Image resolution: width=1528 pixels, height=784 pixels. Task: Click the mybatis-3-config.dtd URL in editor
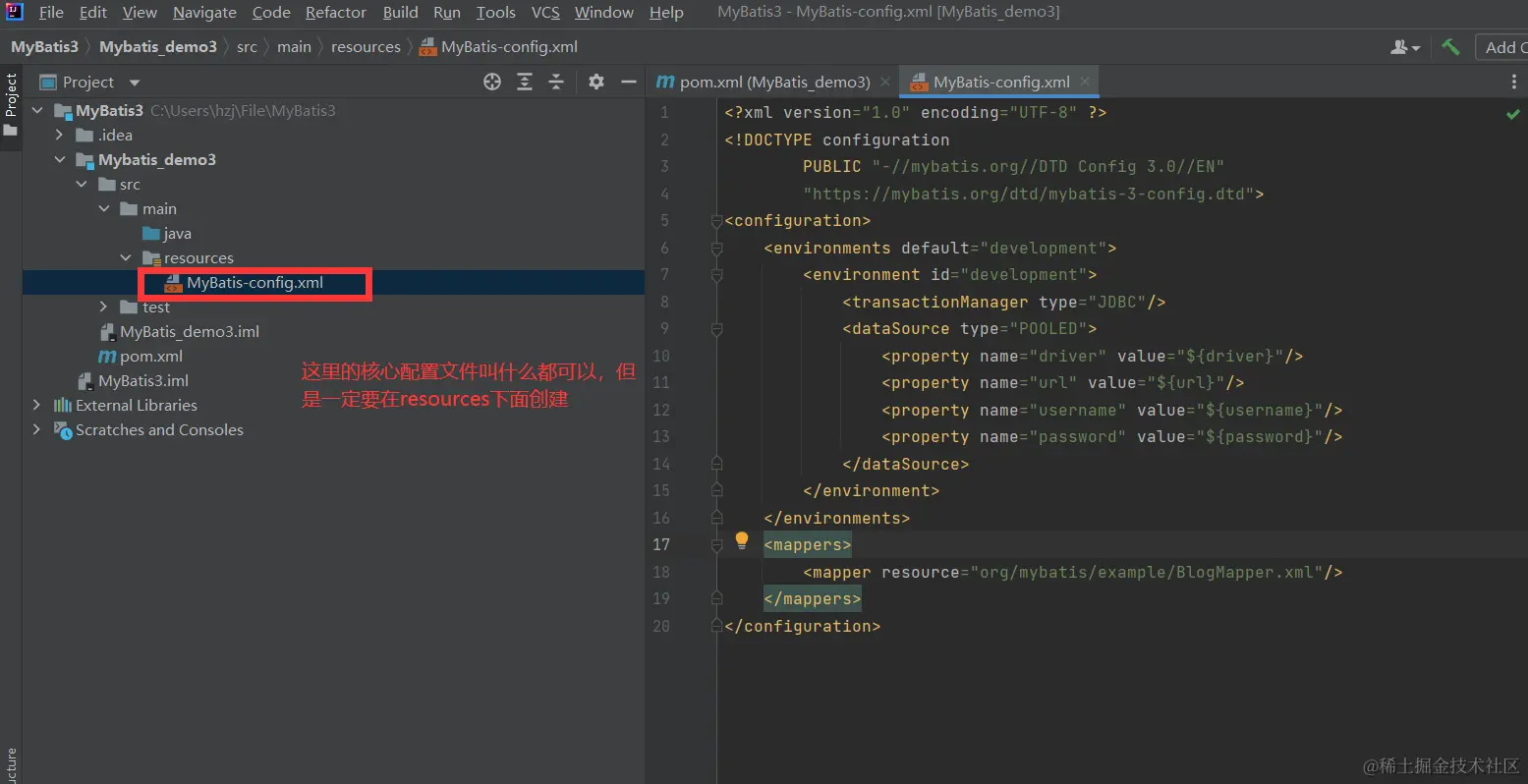pos(1028,194)
